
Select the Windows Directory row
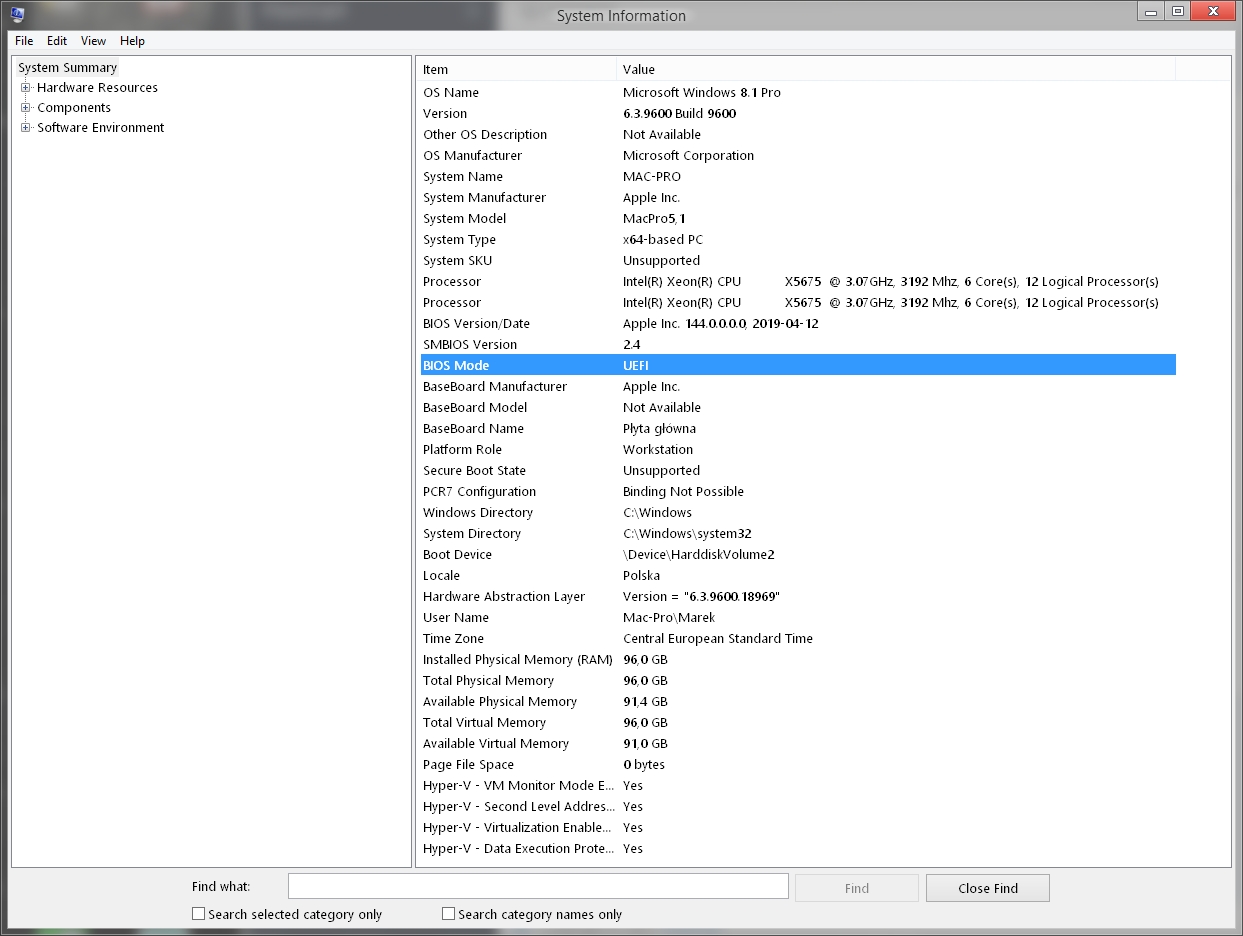tap(798, 513)
